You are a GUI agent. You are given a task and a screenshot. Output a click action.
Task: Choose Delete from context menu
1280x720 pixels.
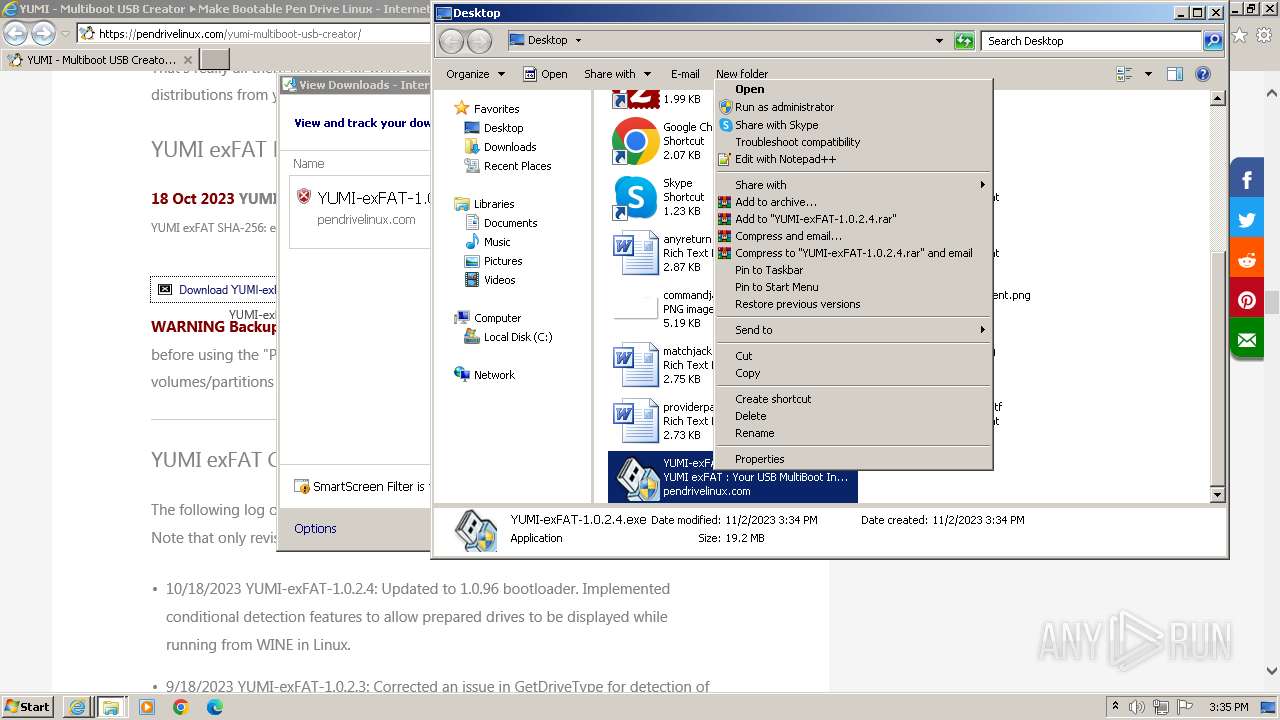(854, 416)
